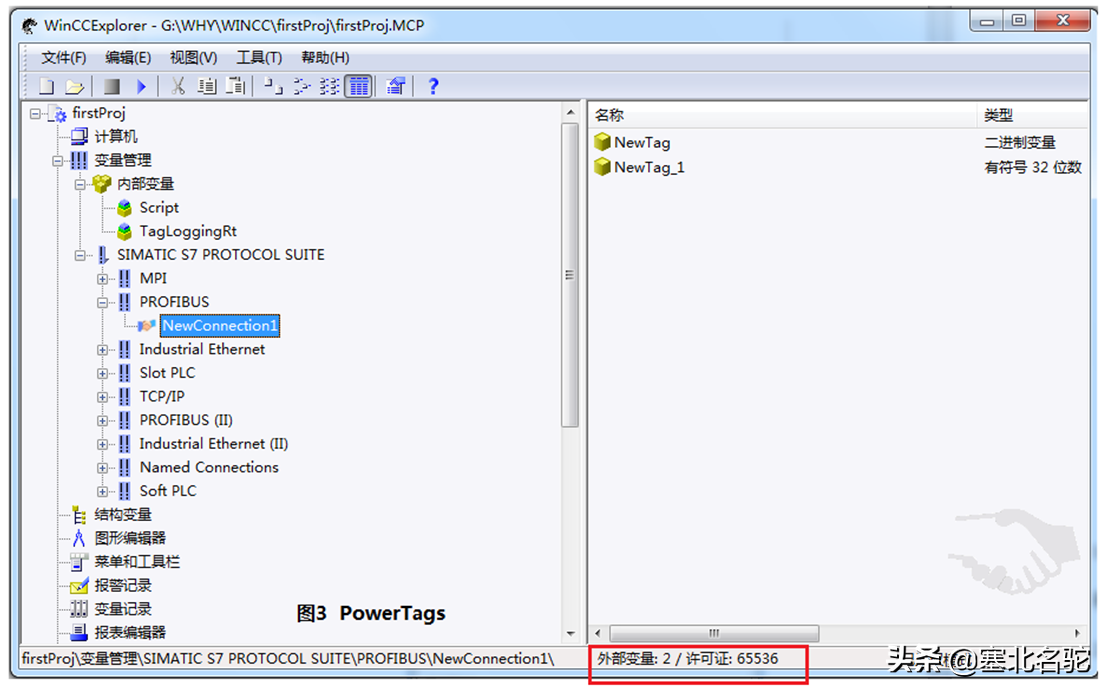Click the tag list horizontal scrollbar
The width and height of the screenshot is (1111, 695).
[714, 633]
